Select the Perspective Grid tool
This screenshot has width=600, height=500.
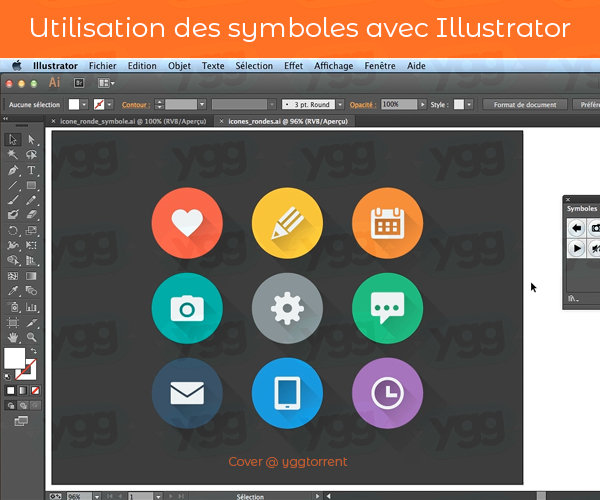point(31,261)
